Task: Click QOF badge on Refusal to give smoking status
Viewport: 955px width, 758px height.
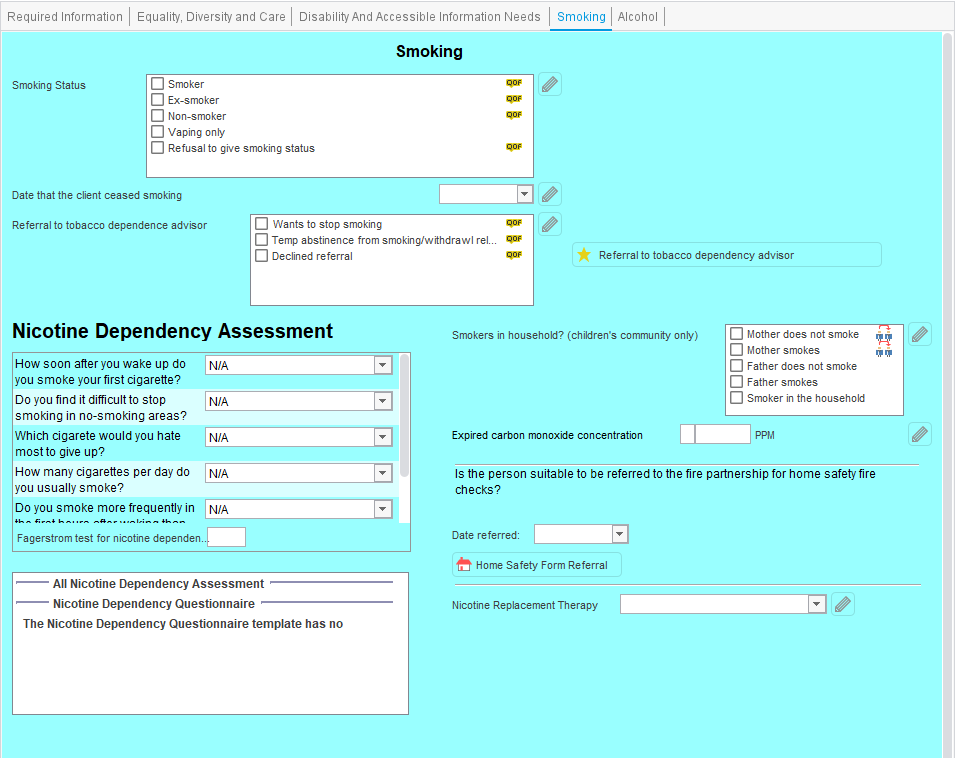Action: click(x=514, y=147)
